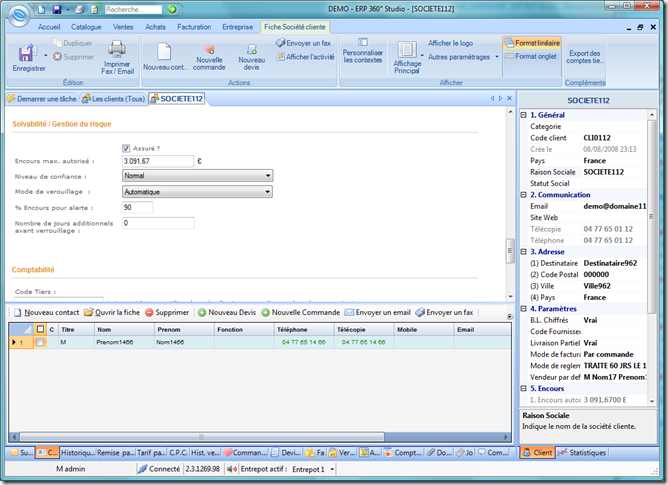The width and height of the screenshot is (668, 485).
Task: Click the Recherche search box
Action: tap(133, 9)
